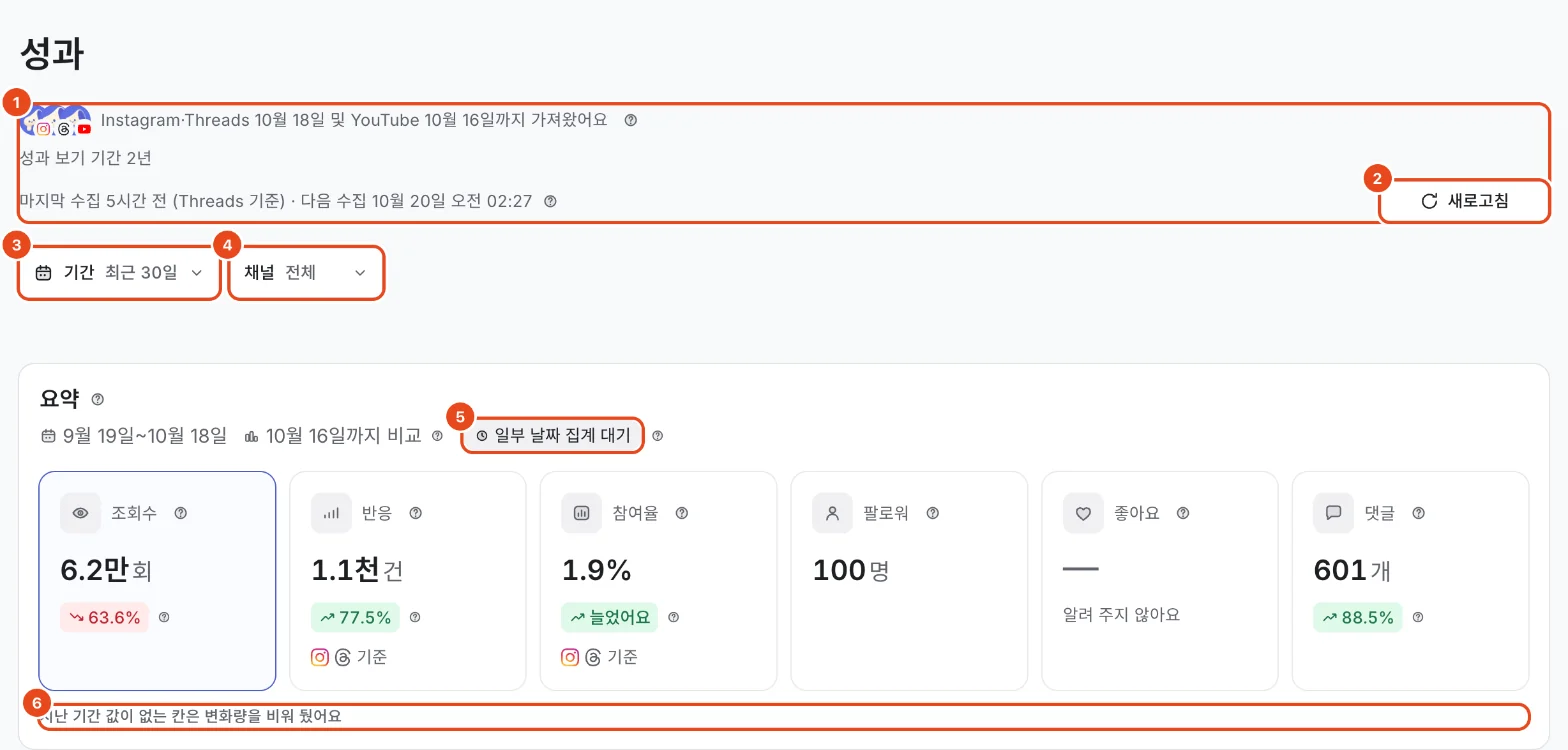
Task: Select the chart icon in 참여율 card
Action: 581,513
